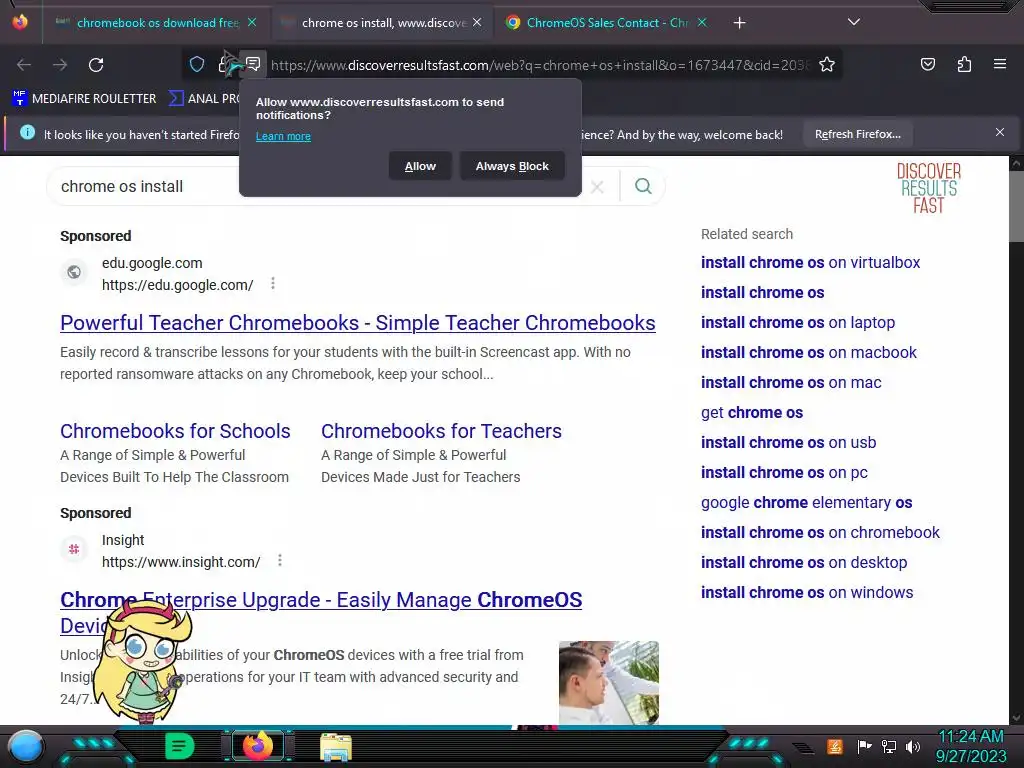List all tabs with chevron
1024x768 pixels.
pyautogui.click(x=854, y=22)
